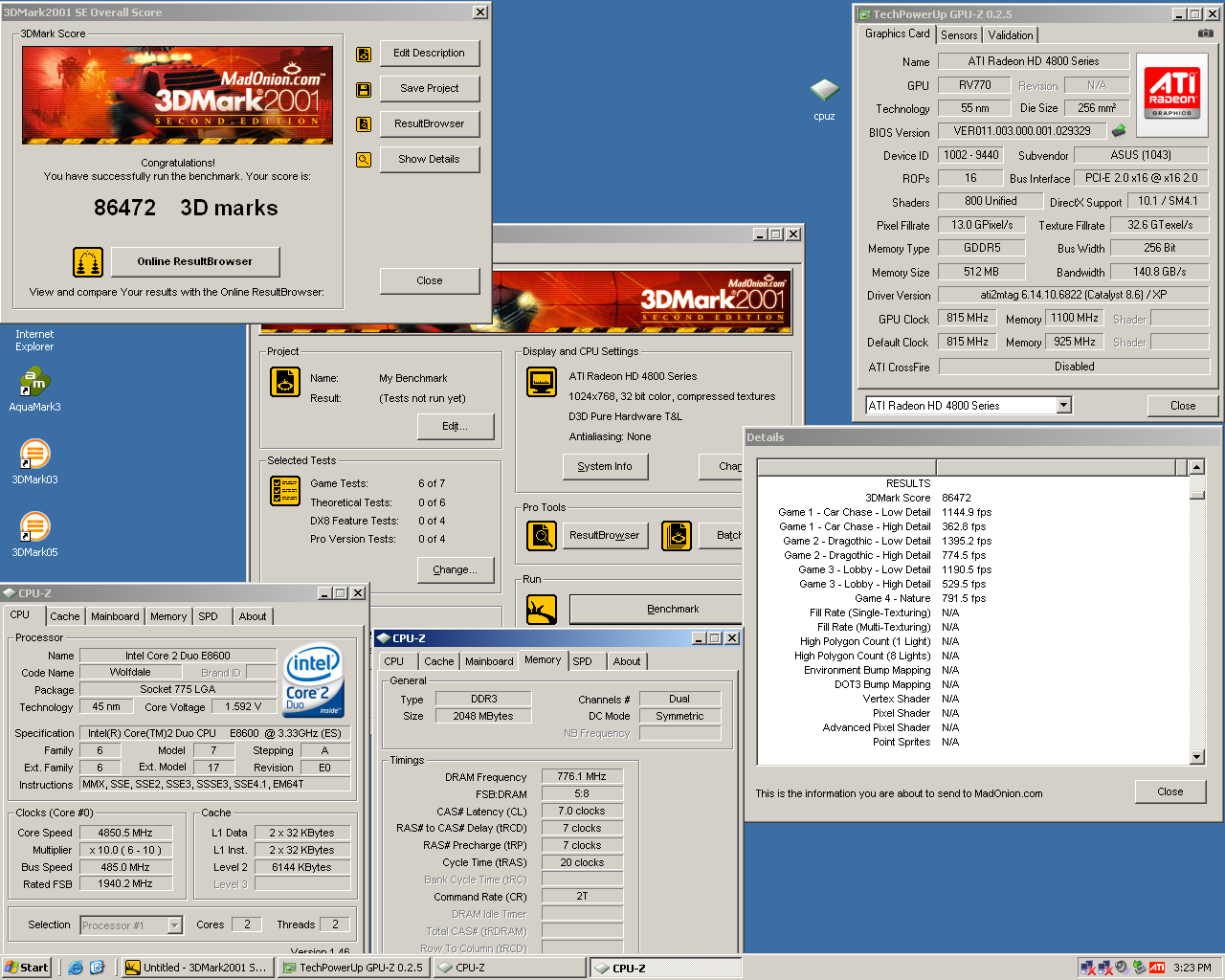The height and width of the screenshot is (980, 1225).
Task: Open the Processor #1 selection dropdown
Action: pyautogui.click(x=175, y=925)
